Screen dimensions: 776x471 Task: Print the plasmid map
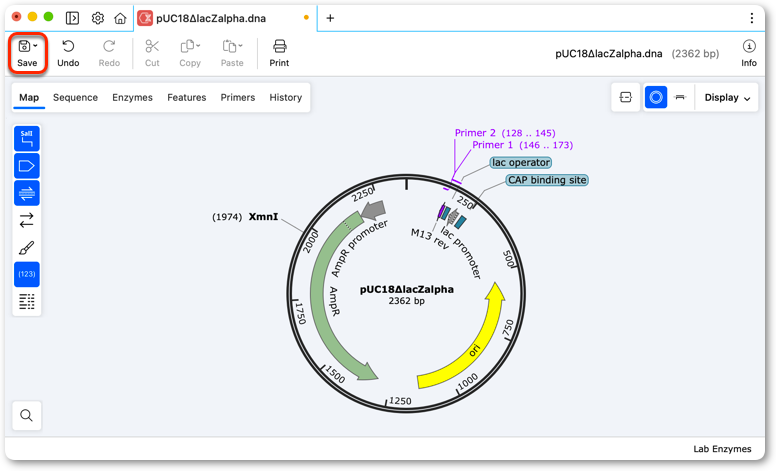click(x=279, y=53)
